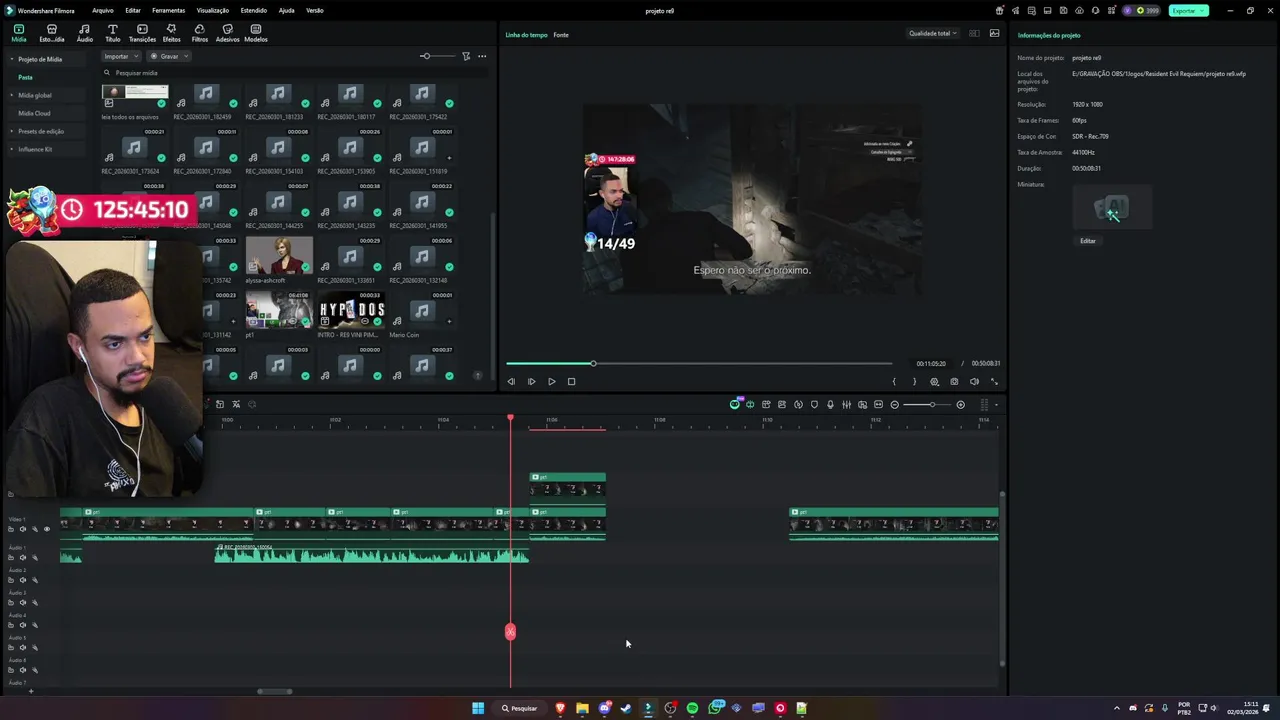
Task: Add a new track with the plus icon
Action: [x=30, y=691]
